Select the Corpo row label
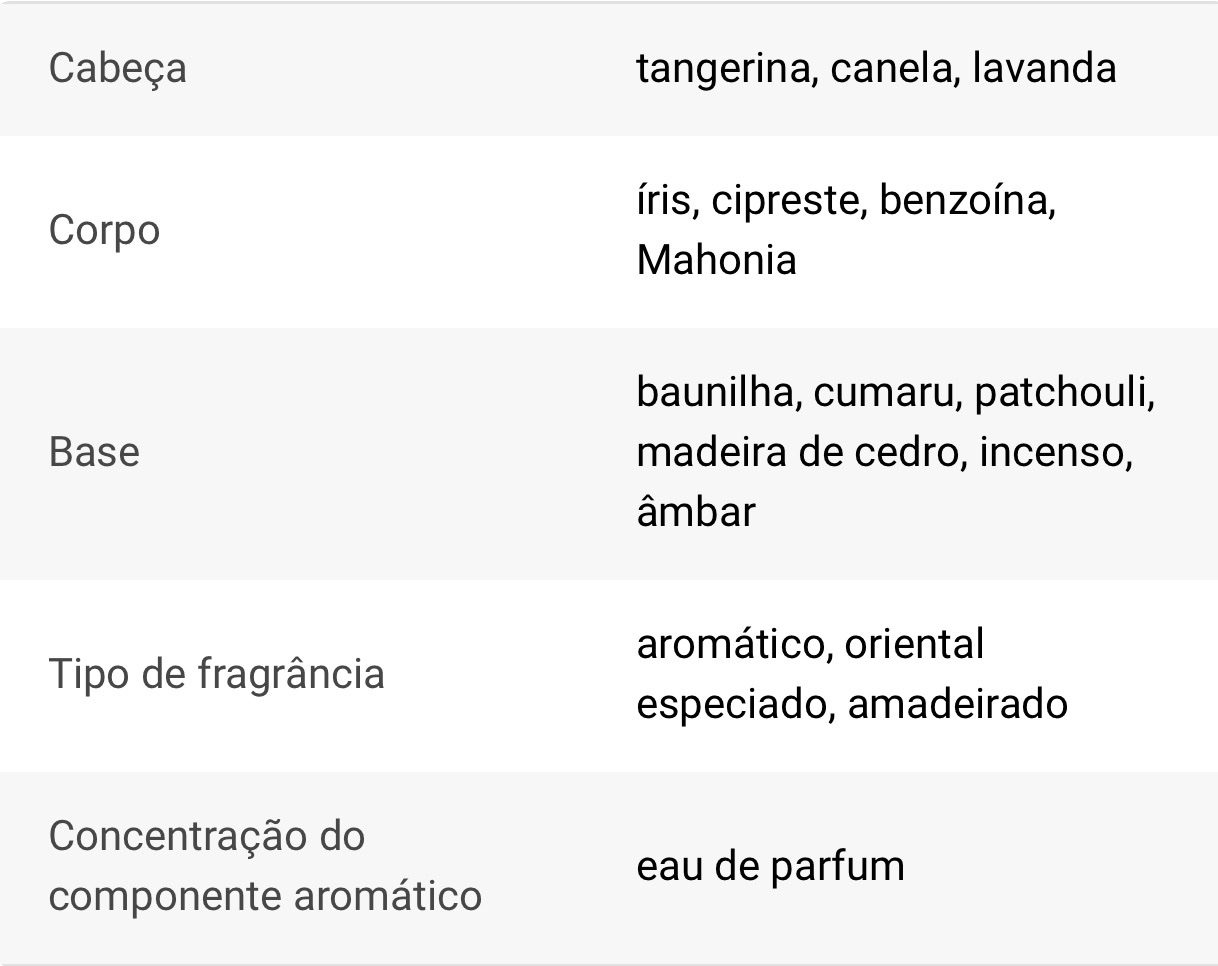 (x=104, y=231)
